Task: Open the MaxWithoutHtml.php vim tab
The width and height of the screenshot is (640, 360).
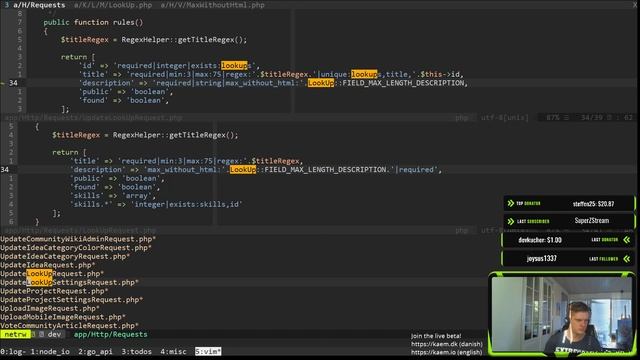Action: point(212,5)
